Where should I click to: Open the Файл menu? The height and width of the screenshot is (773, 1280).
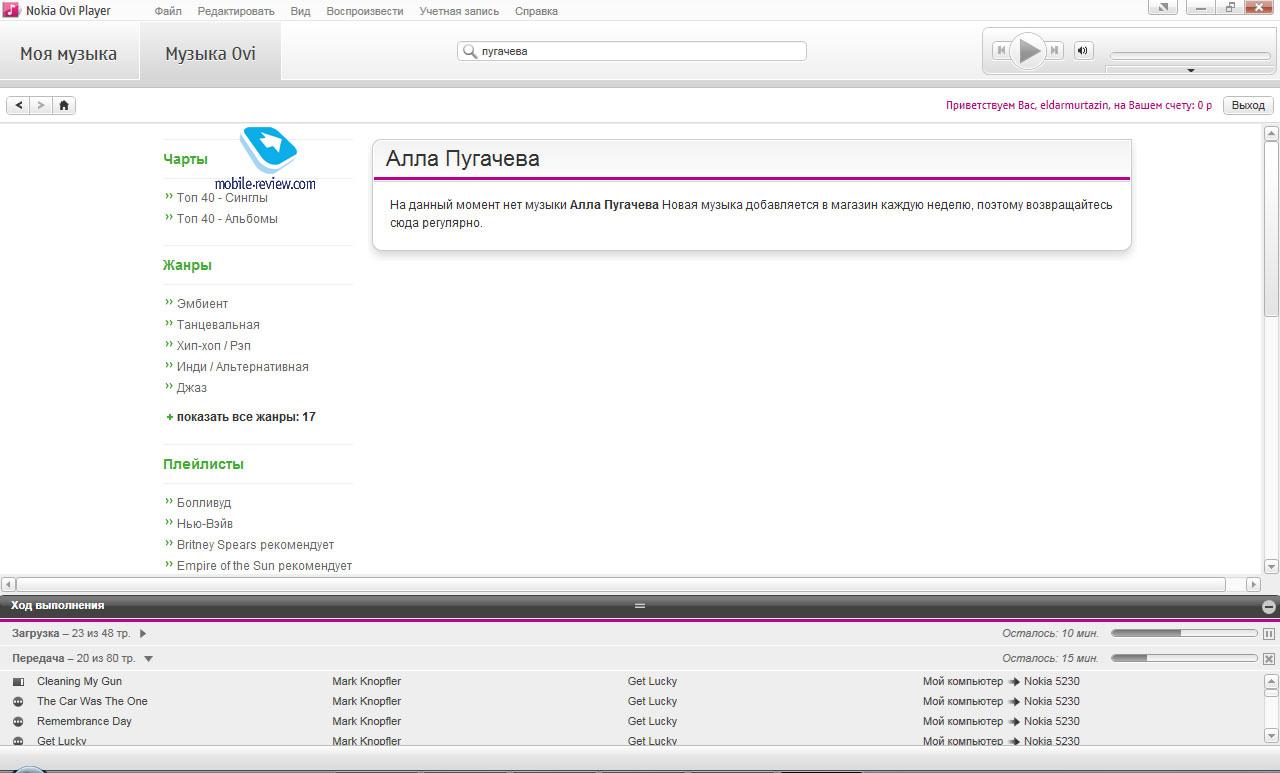[x=168, y=11]
